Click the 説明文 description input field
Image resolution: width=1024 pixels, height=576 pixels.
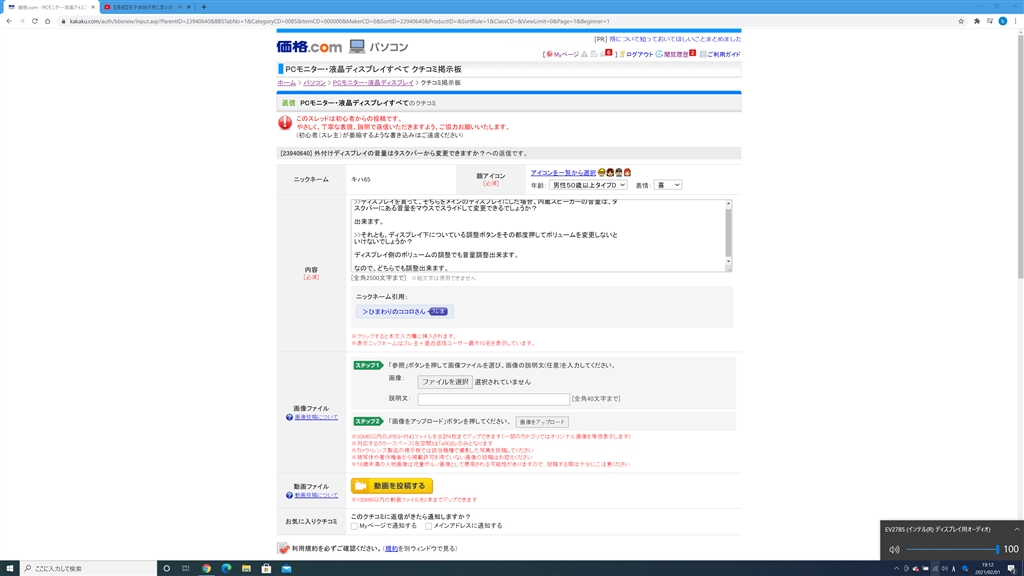coord(494,398)
